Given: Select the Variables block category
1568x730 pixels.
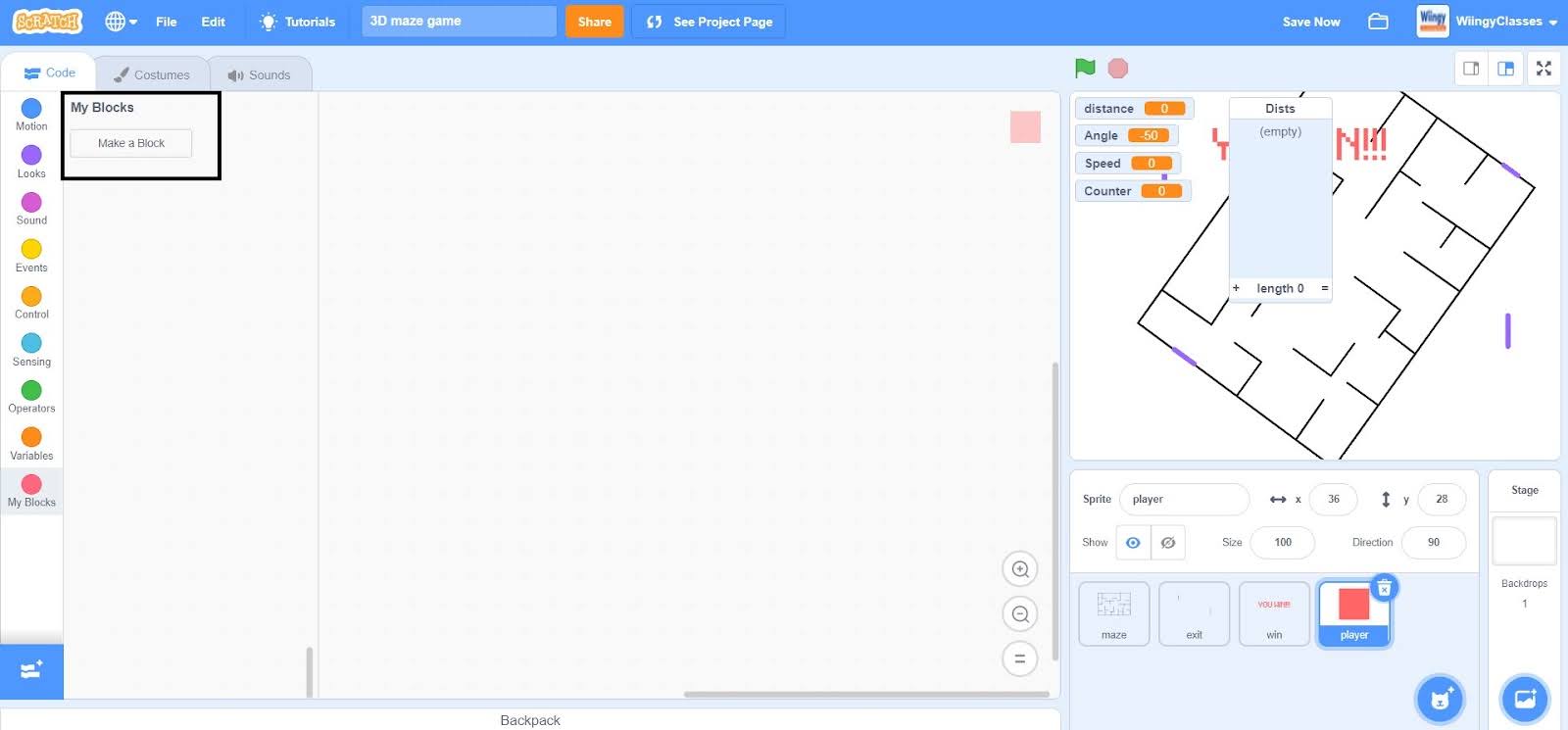Looking at the screenshot, I should (x=31, y=444).
